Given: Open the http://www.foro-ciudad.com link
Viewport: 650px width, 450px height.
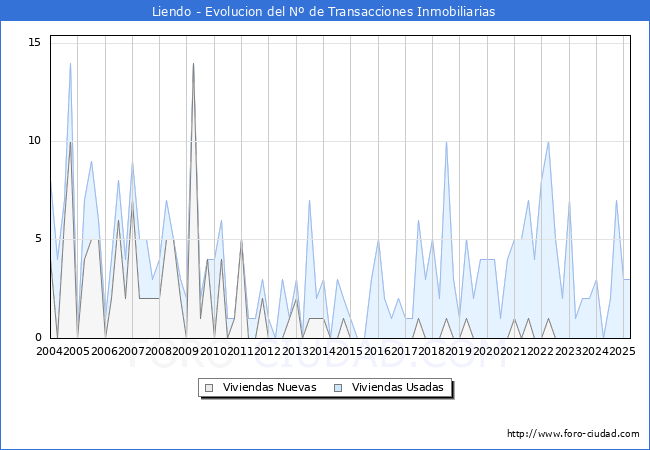Looking at the screenshot, I should coord(573,434).
